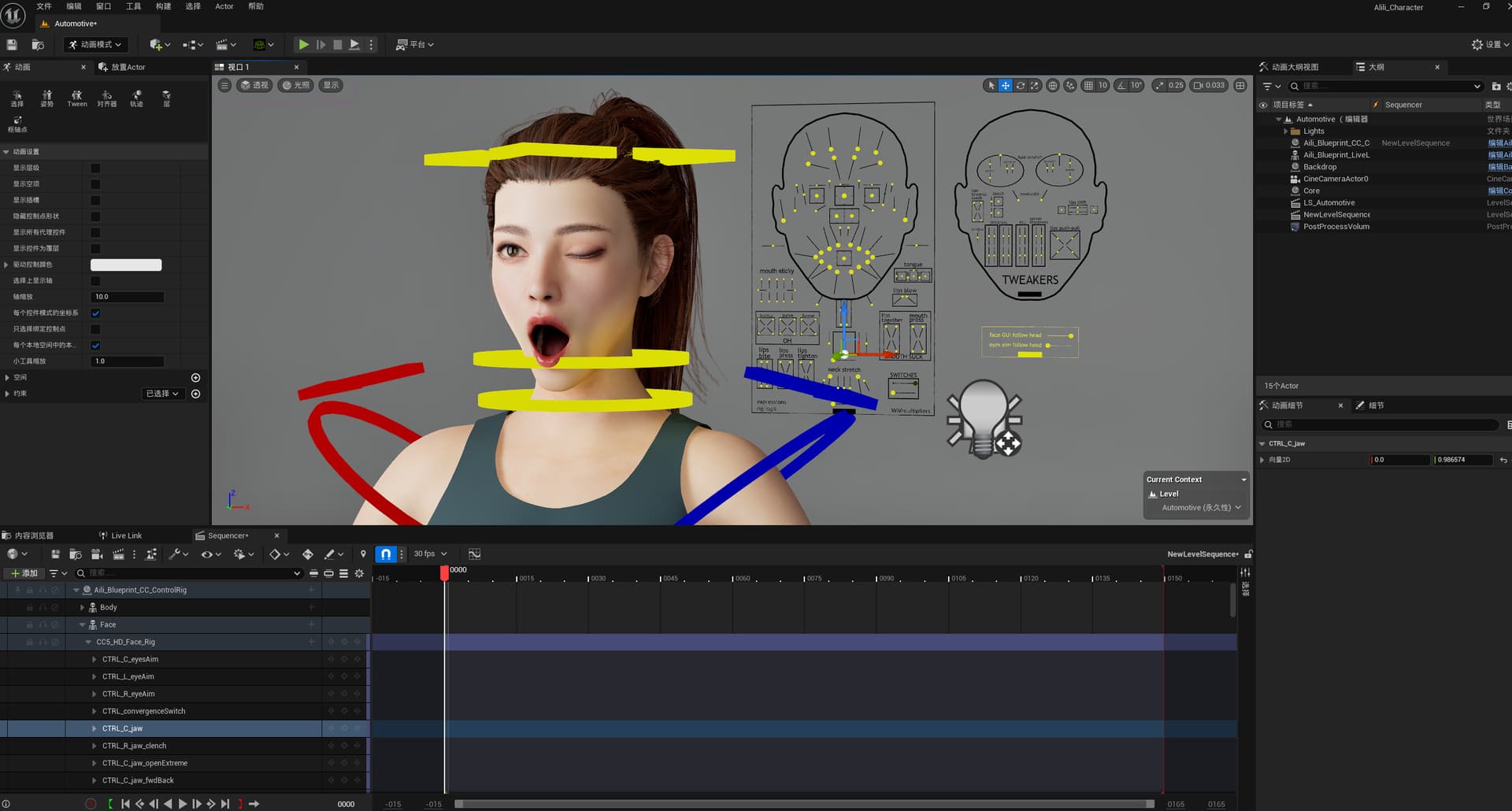Click the 透视 perspective view button
The width and height of the screenshot is (1512, 811).
pos(254,85)
